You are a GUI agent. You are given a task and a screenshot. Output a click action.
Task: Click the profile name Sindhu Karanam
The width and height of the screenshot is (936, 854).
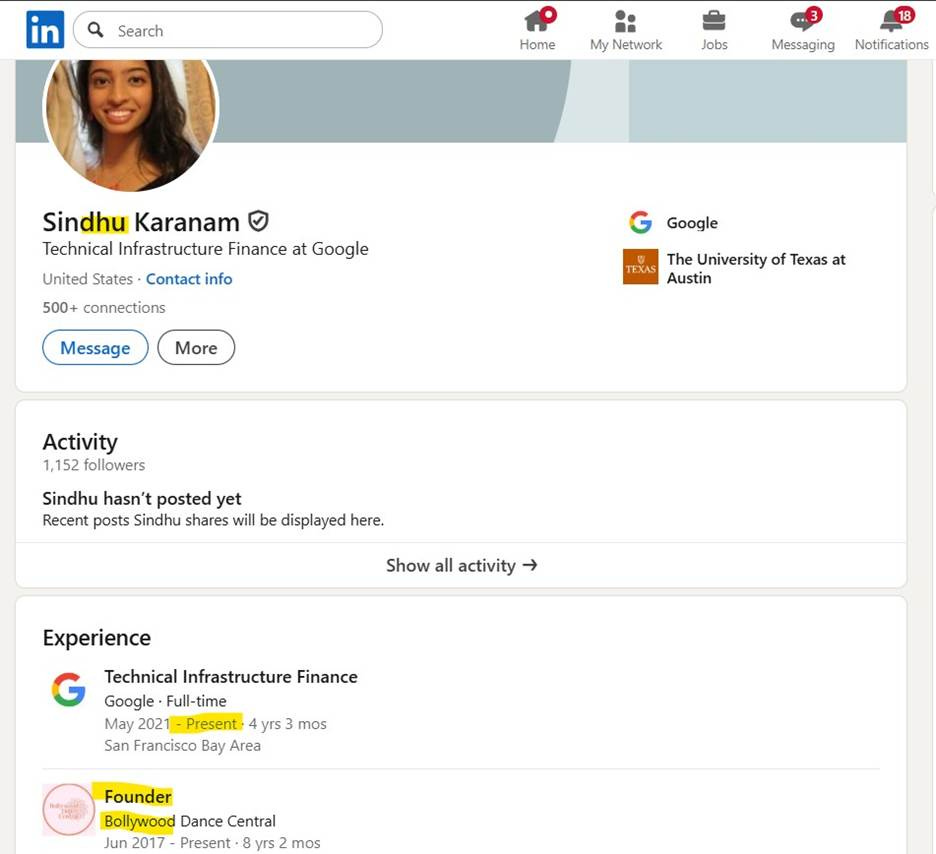point(141,222)
